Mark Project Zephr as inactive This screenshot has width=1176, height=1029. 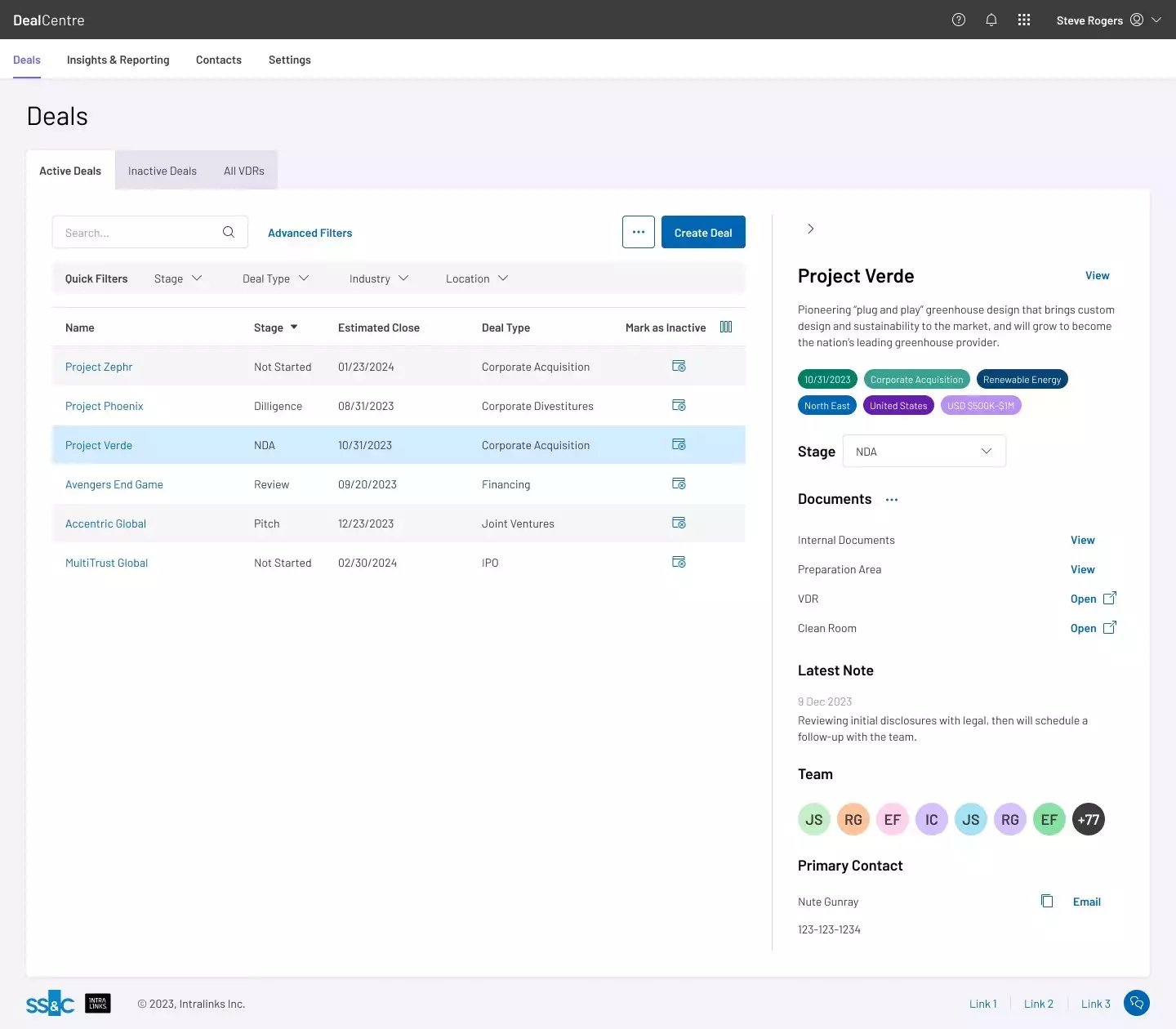[x=679, y=367]
